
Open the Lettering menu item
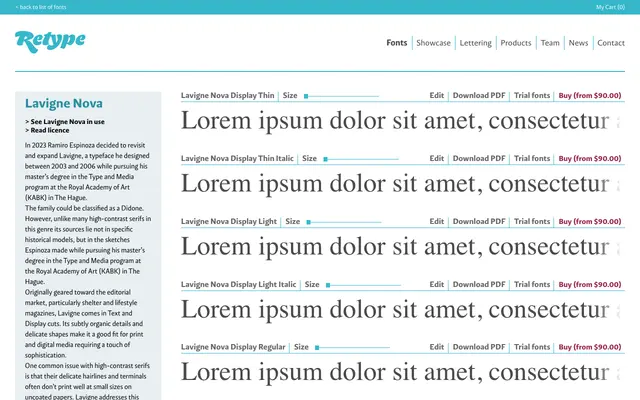coord(476,43)
